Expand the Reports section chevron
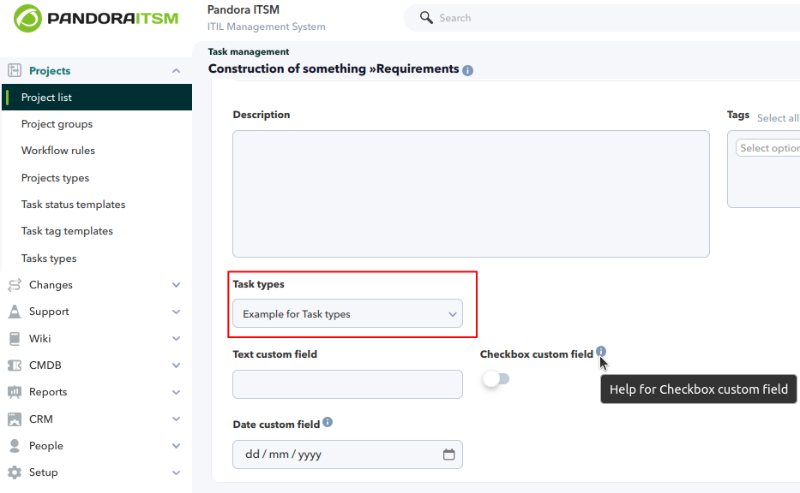 [x=176, y=392]
